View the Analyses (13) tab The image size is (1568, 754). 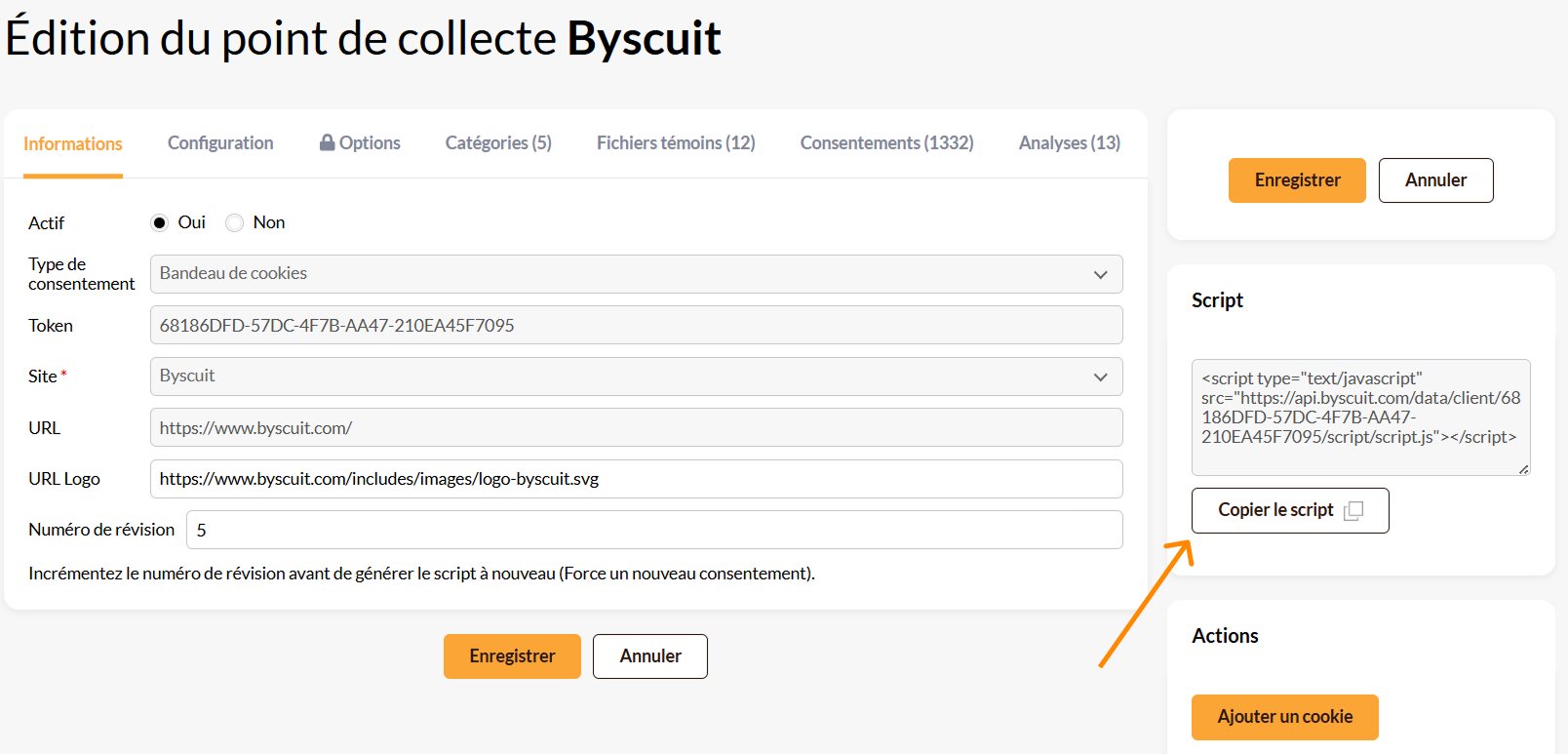point(1070,142)
